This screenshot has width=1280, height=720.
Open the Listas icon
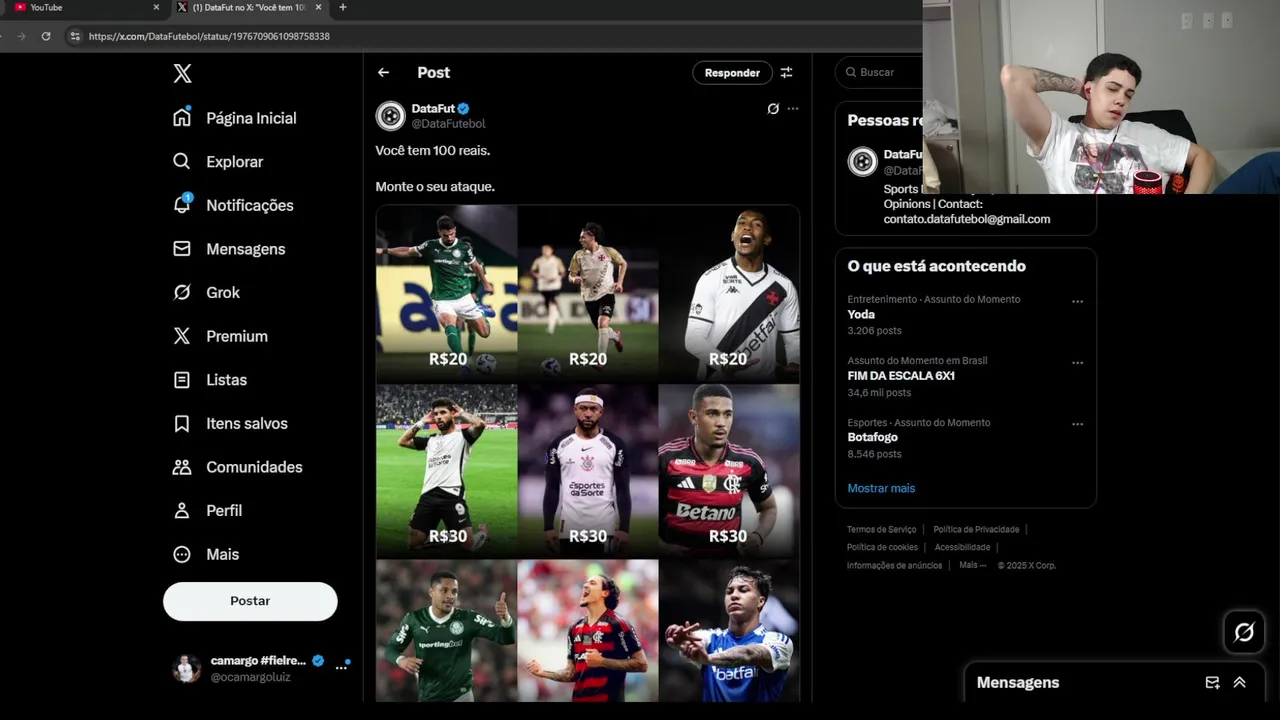tap(182, 380)
